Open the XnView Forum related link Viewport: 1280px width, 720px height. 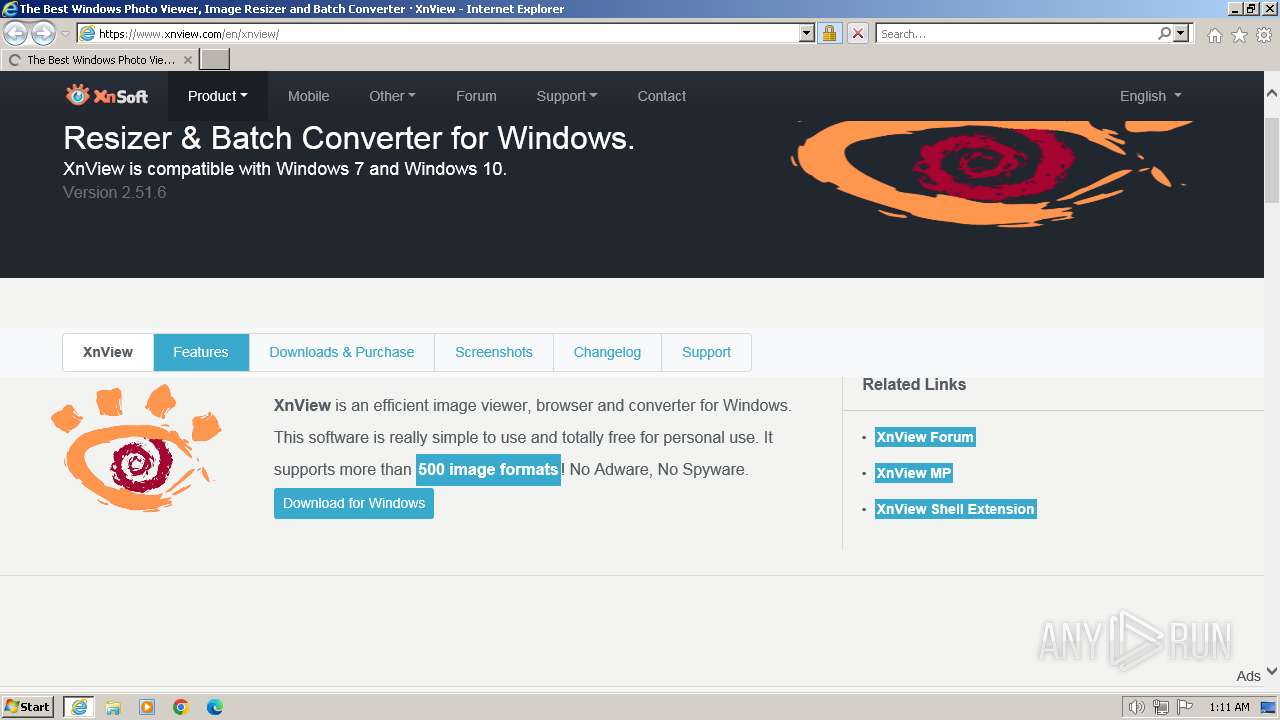tap(925, 437)
